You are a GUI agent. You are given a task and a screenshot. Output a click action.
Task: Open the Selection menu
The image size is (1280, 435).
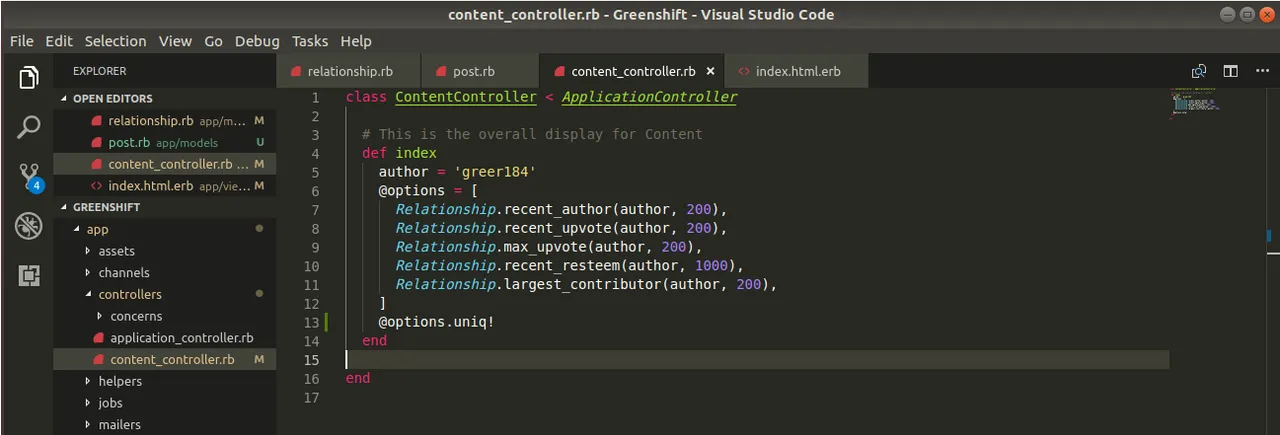tap(115, 41)
